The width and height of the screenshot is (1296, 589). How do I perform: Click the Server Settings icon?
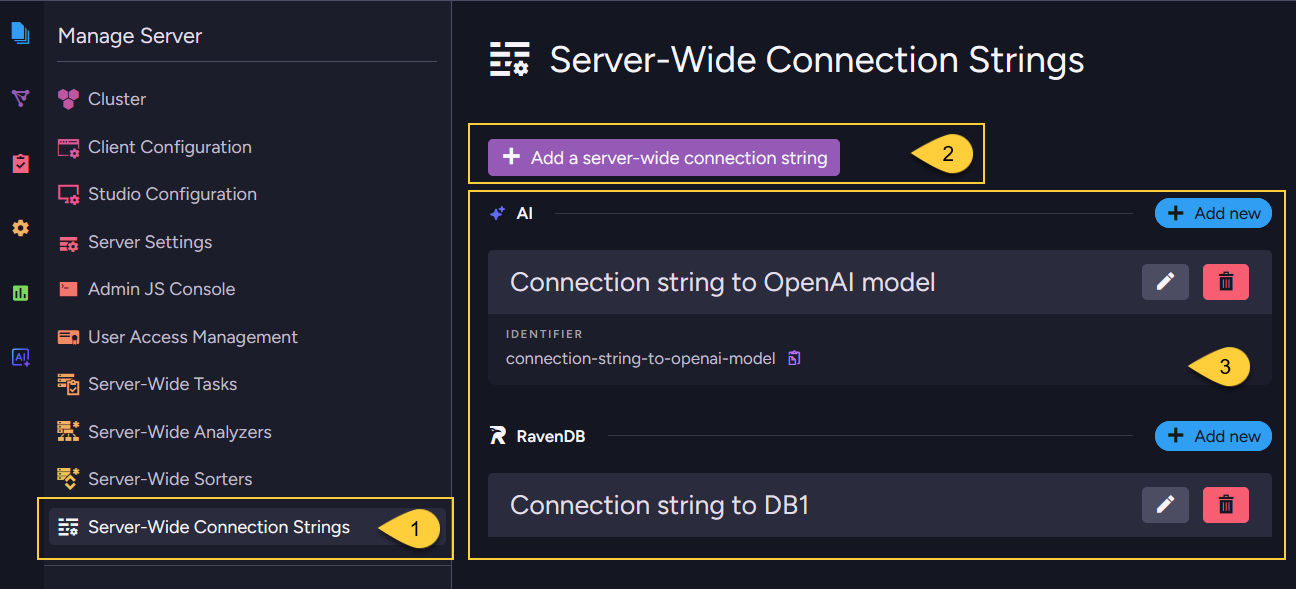point(68,243)
